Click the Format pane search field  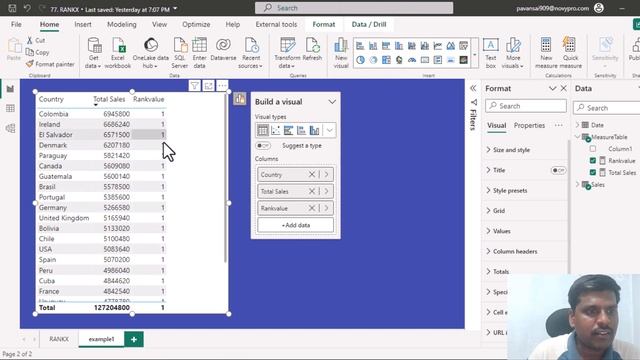pyautogui.click(x=526, y=106)
